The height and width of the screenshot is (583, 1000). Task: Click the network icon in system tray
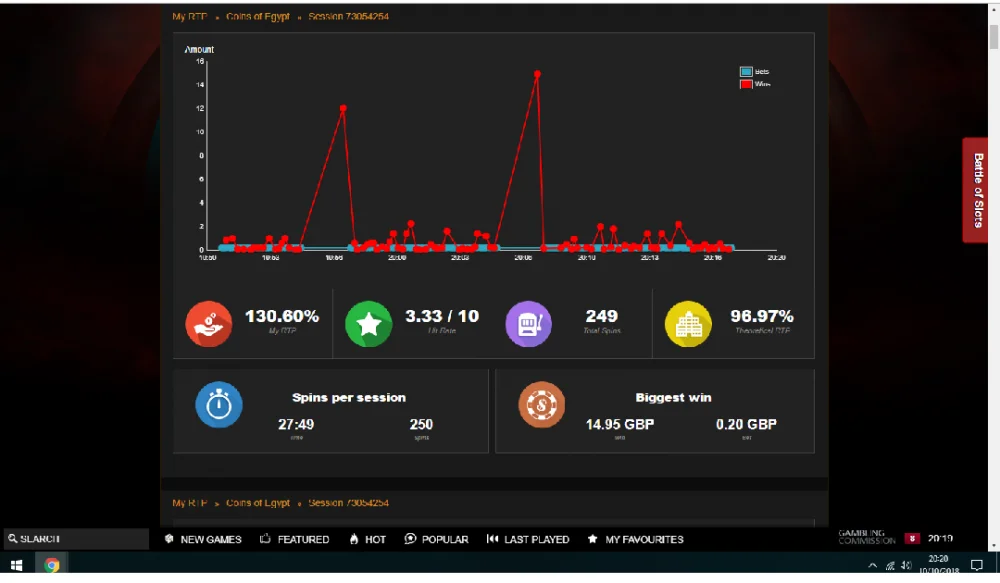[x=890, y=565]
